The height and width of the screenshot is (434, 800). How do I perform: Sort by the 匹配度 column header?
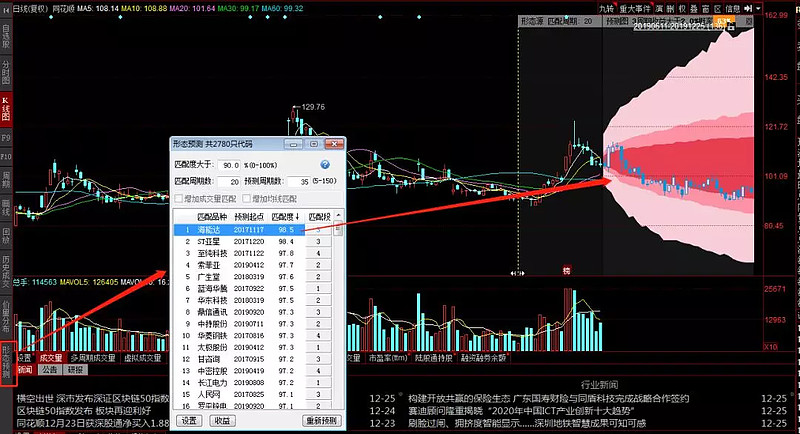[285, 217]
